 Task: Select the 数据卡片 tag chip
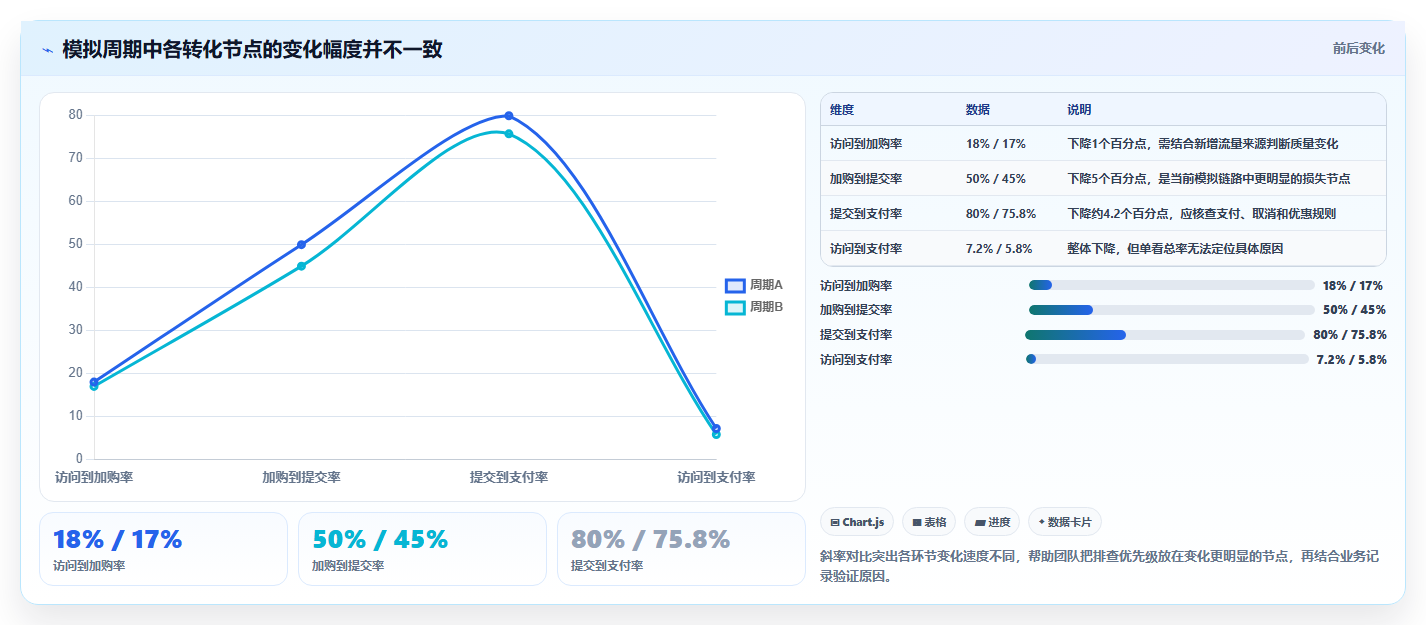click(x=1065, y=522)
